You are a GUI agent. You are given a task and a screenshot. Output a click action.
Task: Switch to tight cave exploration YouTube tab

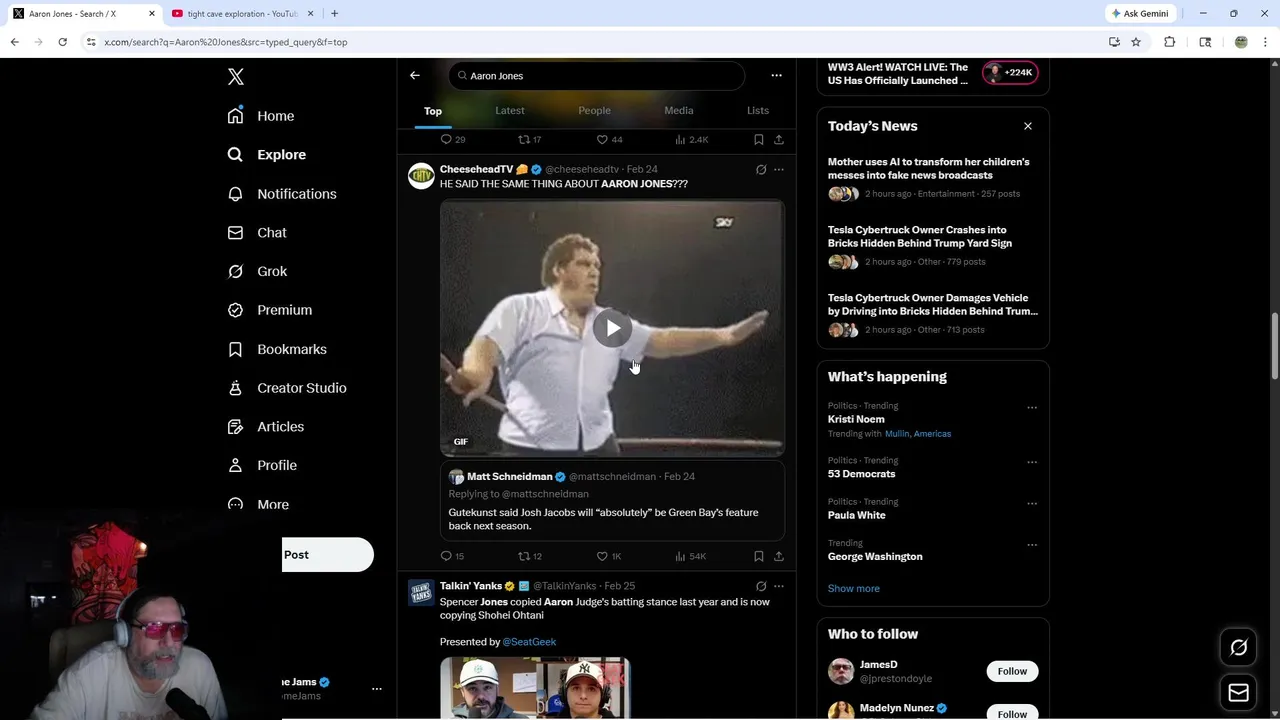(x=242, y=14)
